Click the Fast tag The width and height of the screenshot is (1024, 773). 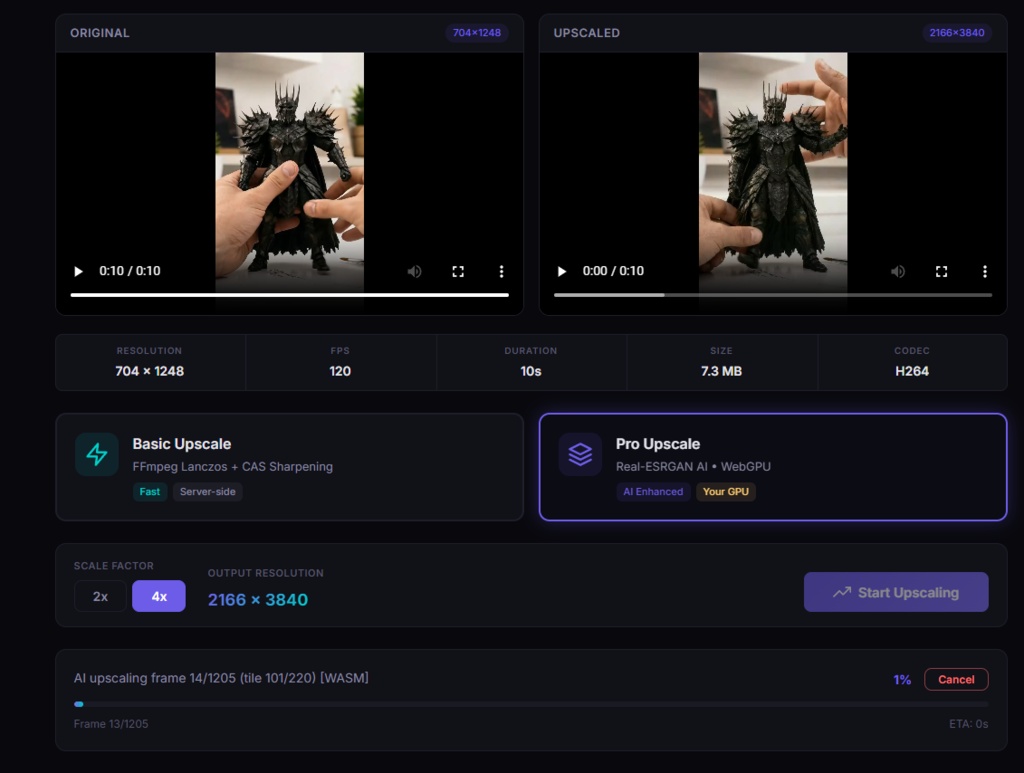click(x=150, y=492)
